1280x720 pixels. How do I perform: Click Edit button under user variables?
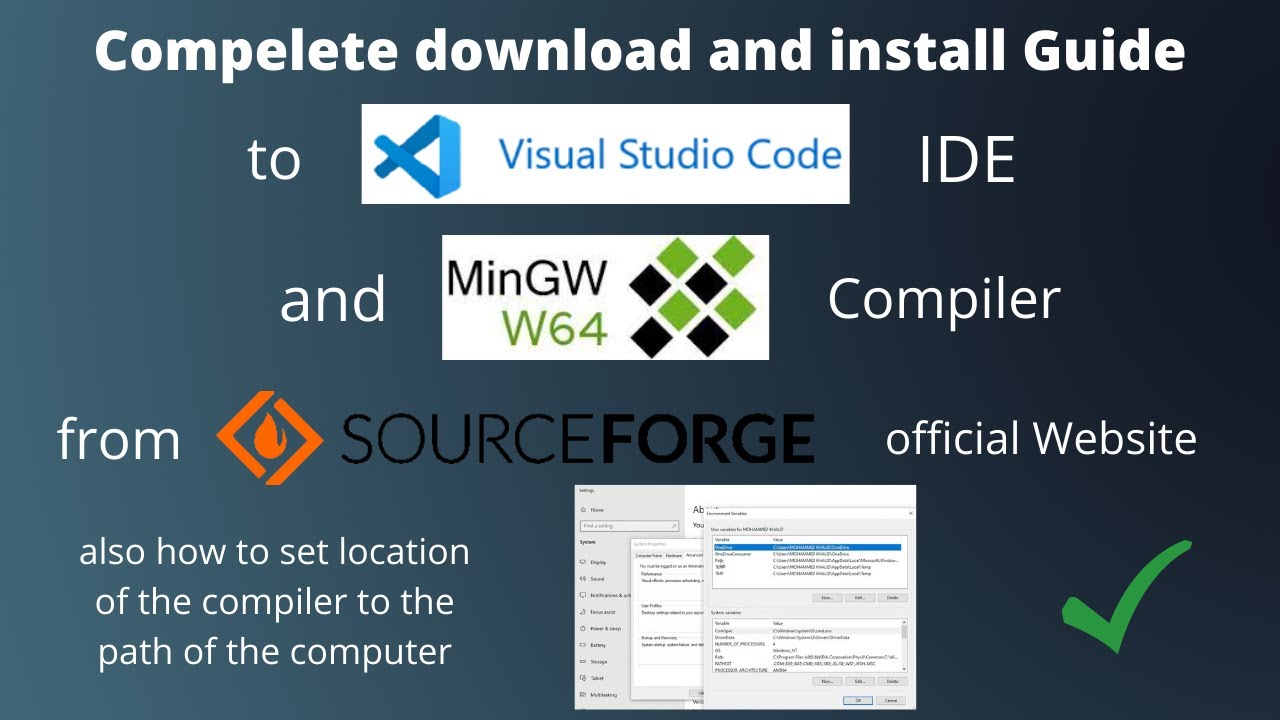point(860,597)
